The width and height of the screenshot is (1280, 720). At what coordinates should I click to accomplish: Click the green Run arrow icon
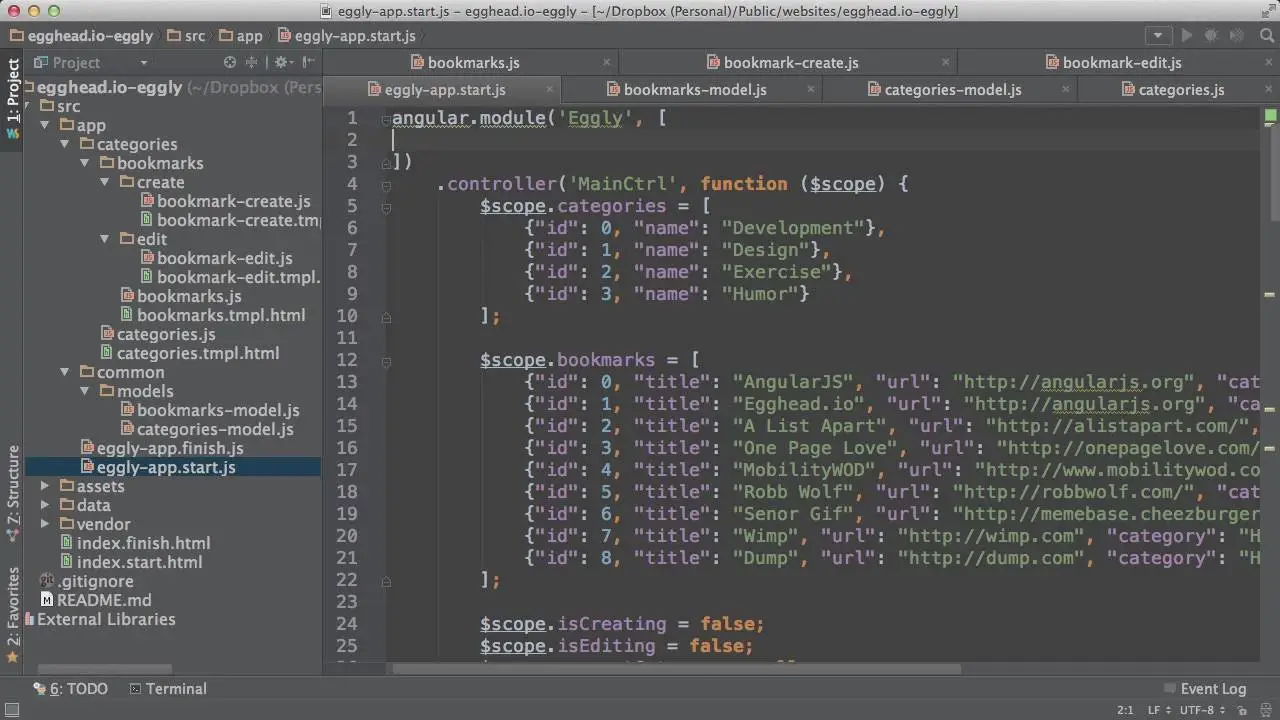click(1187, 35)
